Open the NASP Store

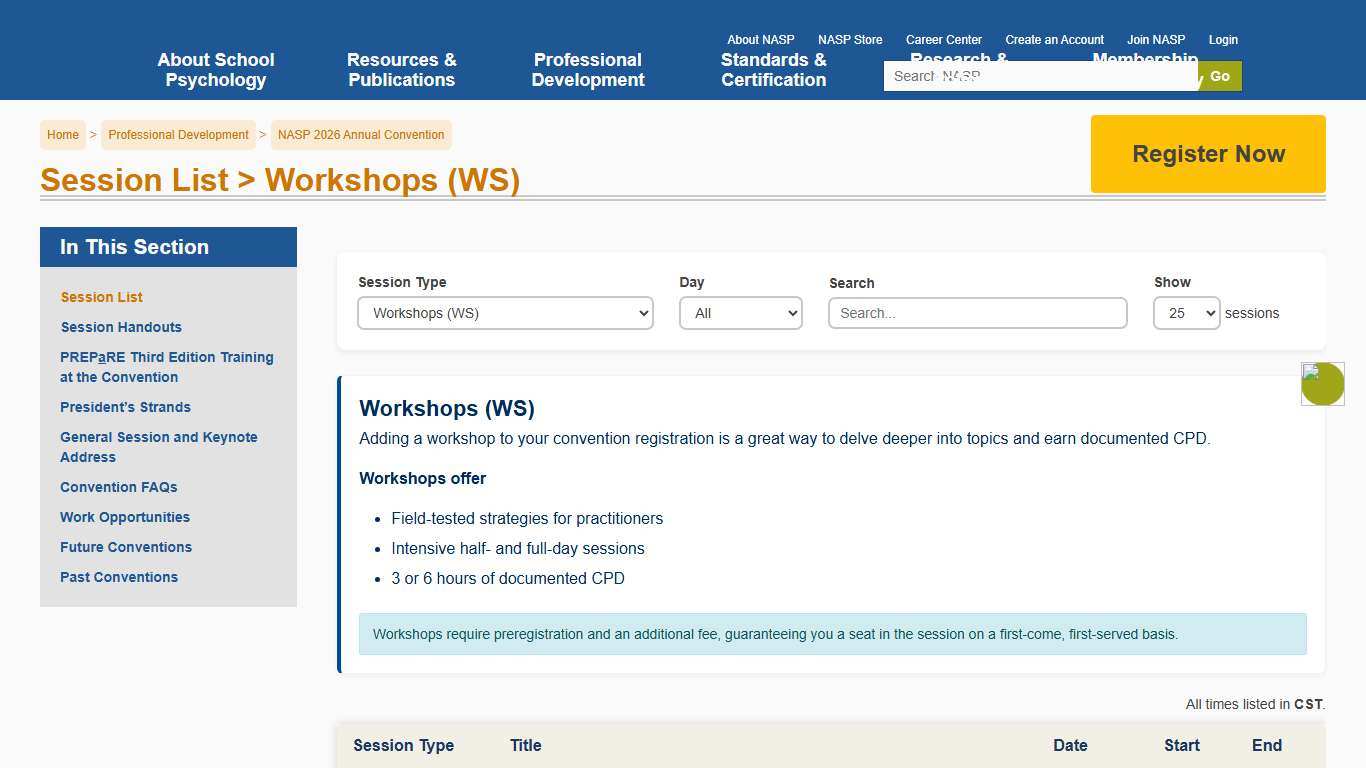point(849,40)
